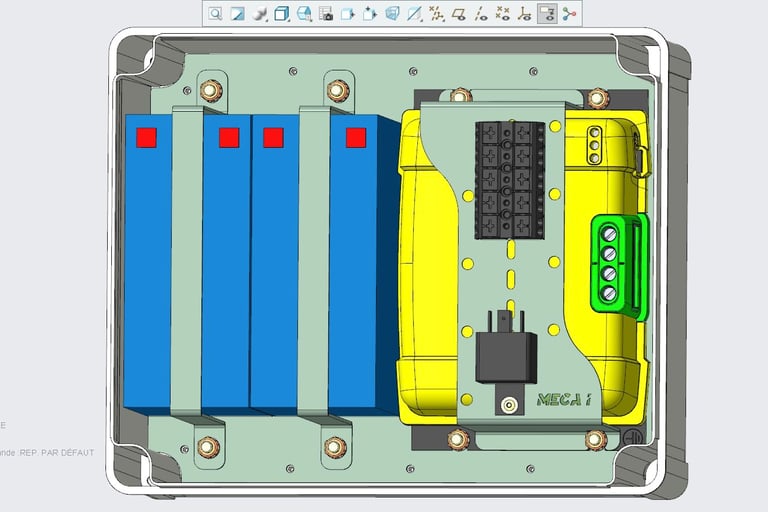768x512 pixels.
Task: Open the rendering options sphere dropdown
Action: click(x=260, y=14)
